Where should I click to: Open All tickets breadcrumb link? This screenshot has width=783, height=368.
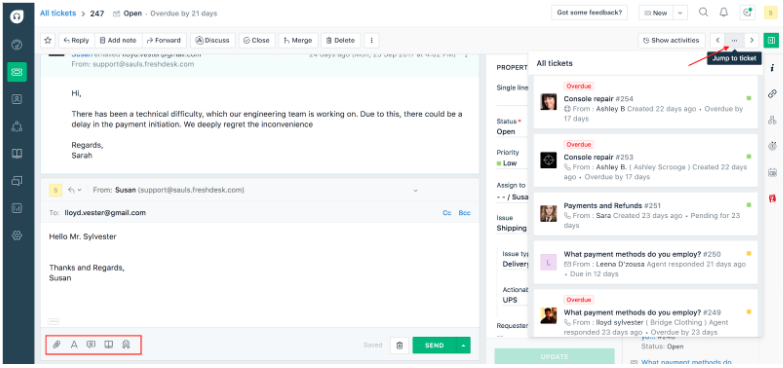coord(58,13)
